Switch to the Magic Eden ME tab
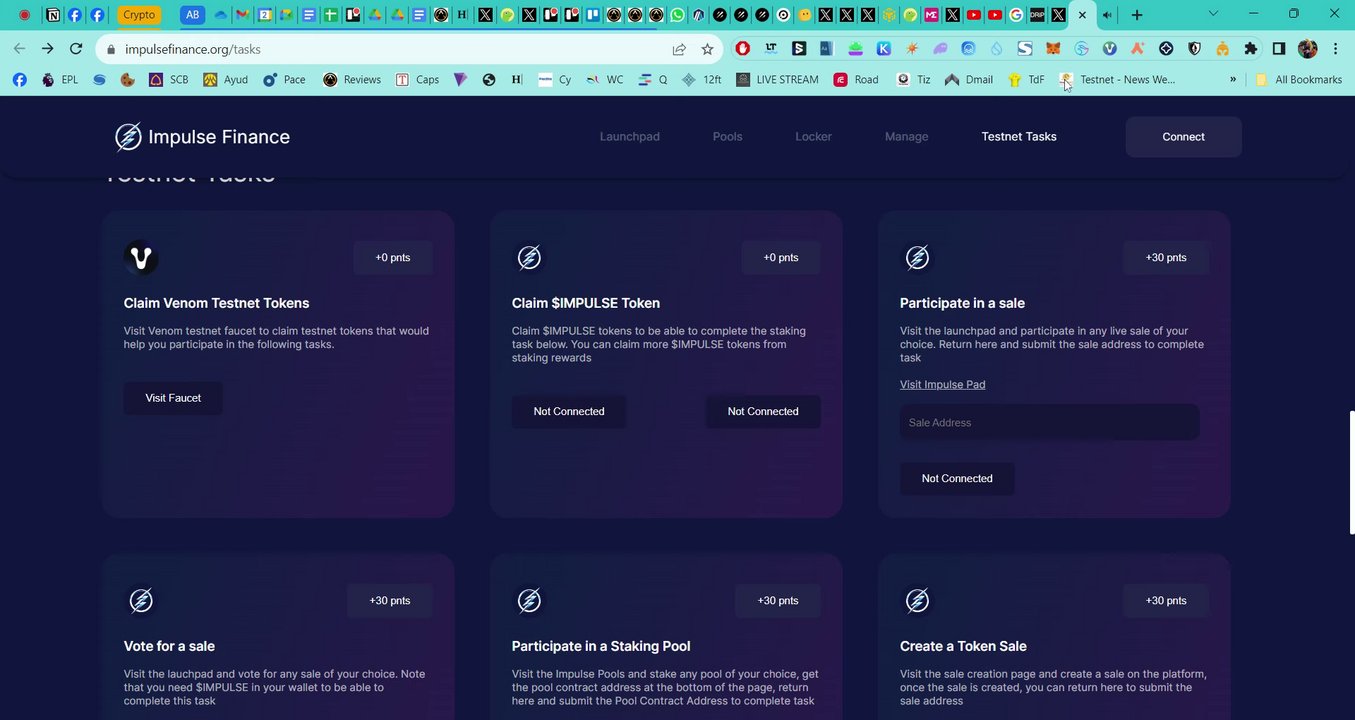Image resolution: width=1355 pixels, height=720 pixels. [x=931, y=15]
